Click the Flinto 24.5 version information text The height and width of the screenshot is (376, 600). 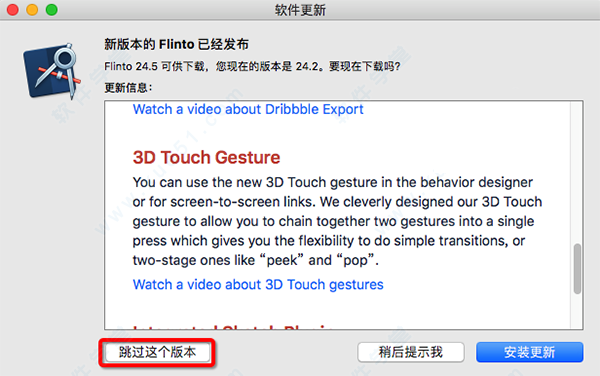tap(252, 67)
